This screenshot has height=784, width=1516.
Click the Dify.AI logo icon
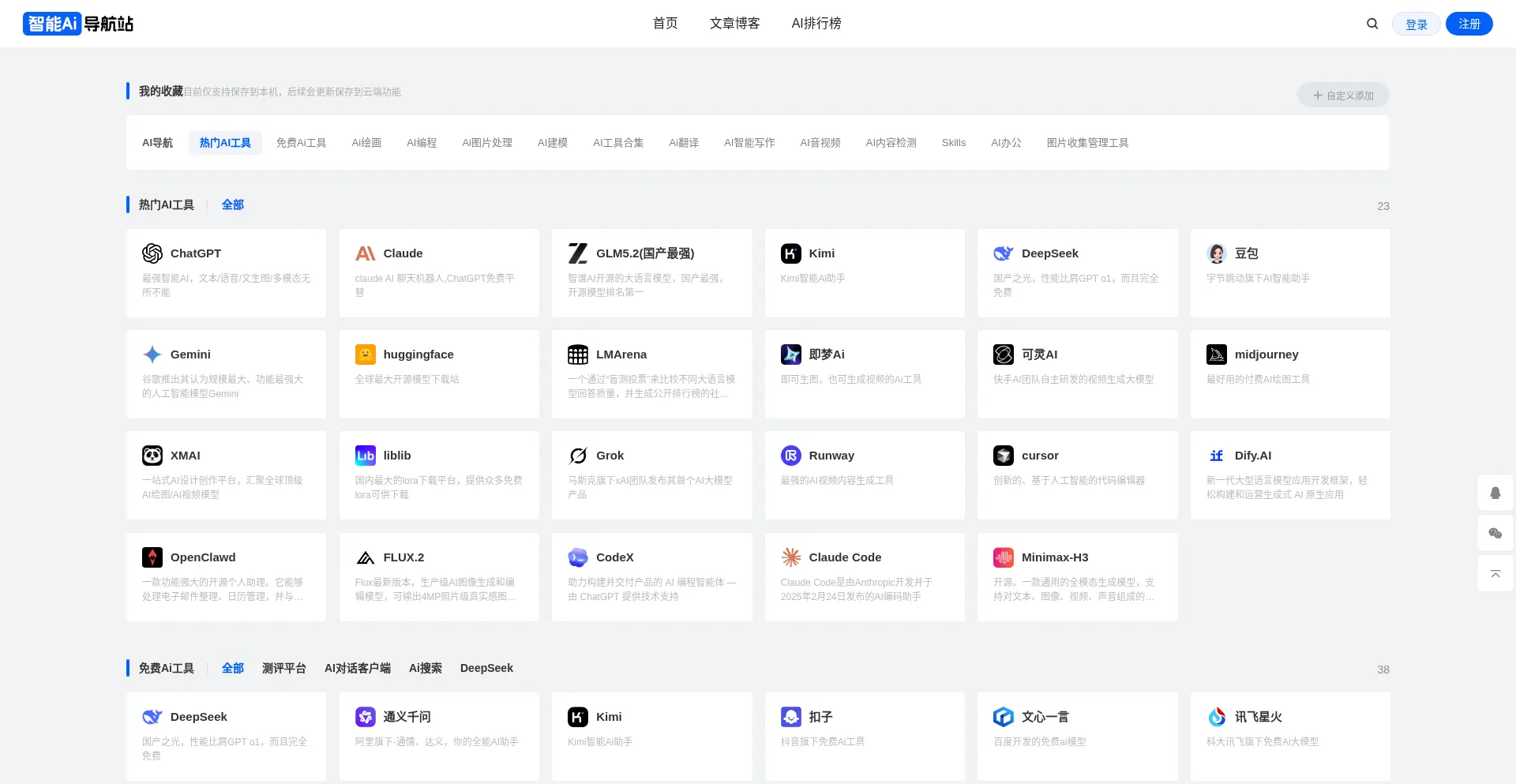(1217, 456)
